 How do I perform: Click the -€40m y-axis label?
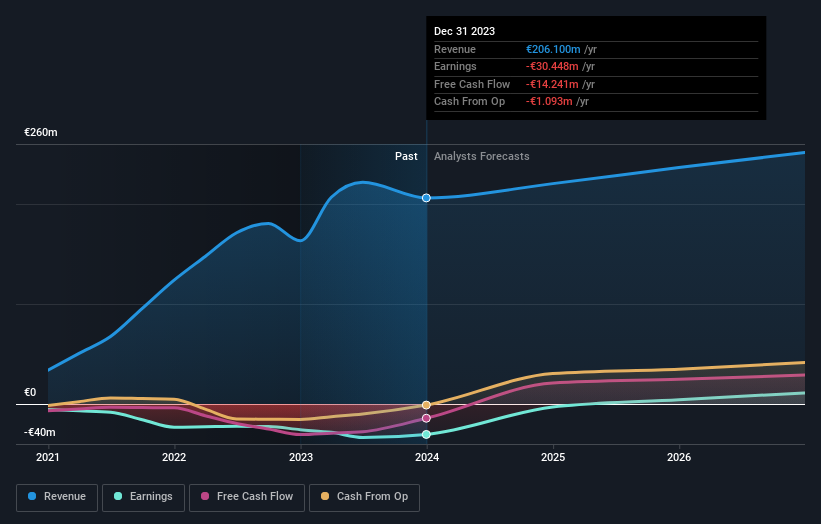coord(40,432)
